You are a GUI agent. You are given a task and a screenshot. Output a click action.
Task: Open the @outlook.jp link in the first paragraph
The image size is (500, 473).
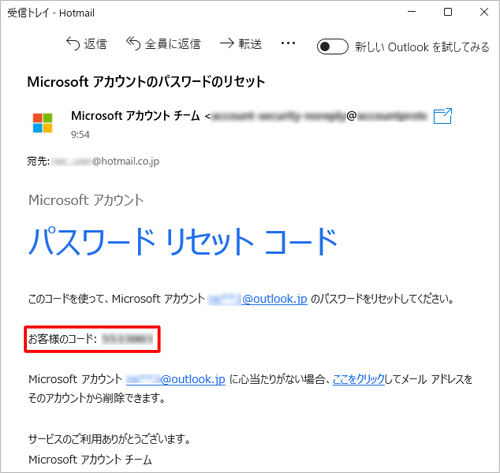click(257, 299)
